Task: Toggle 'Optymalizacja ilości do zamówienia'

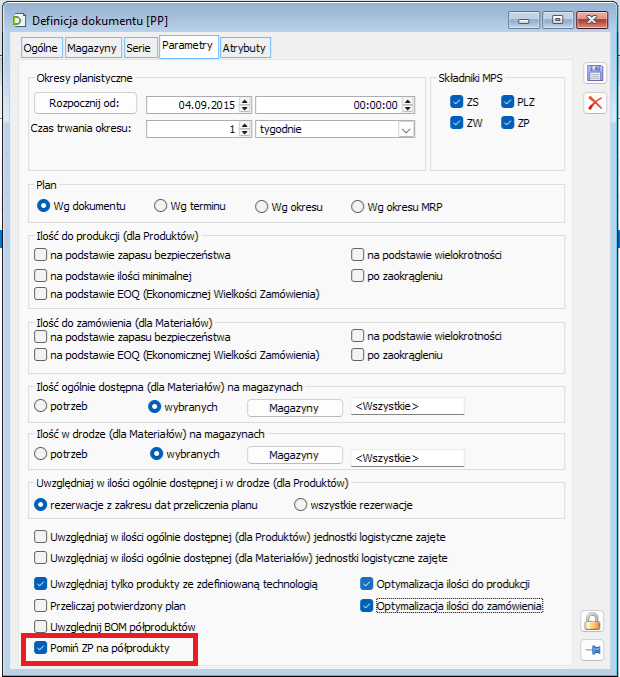Action: tap(367, 606)
